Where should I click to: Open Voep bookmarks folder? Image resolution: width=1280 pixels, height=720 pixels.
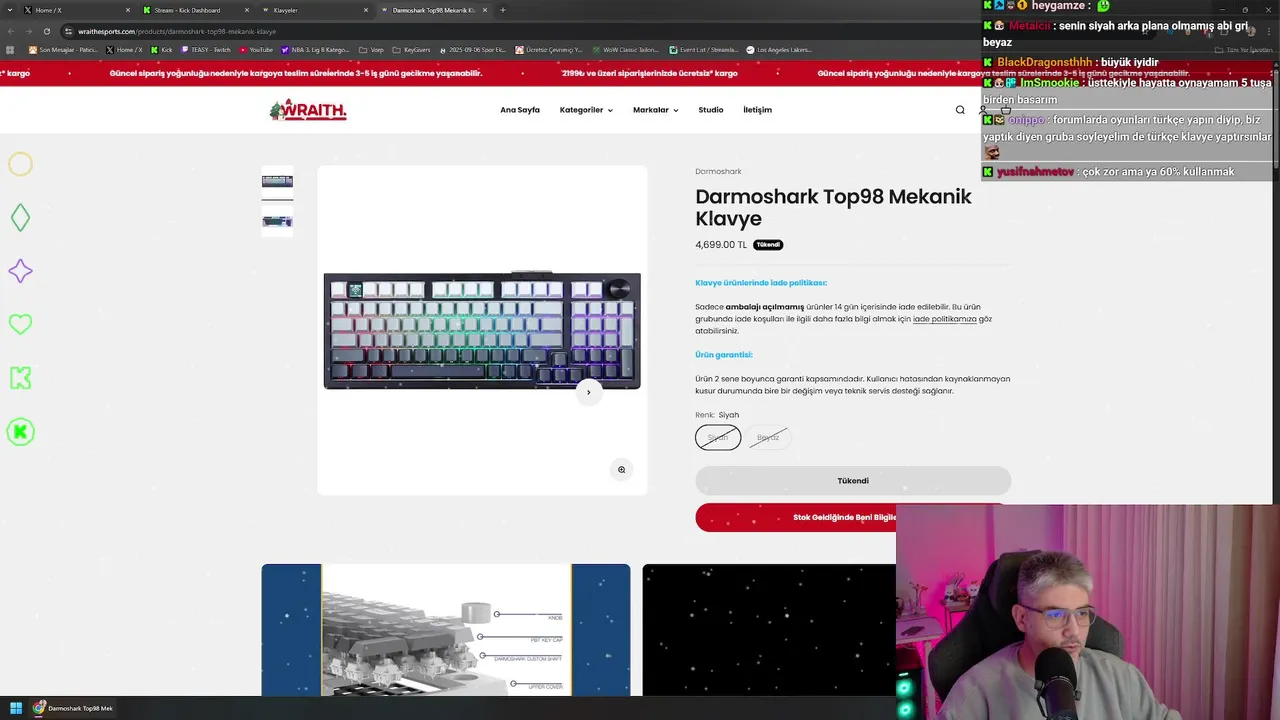(x=372, y=50)
